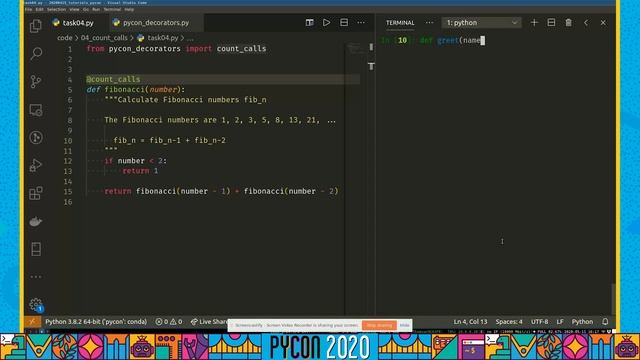Kill terminal with trash icon
This screenshot has width=640, height=360.
569,22
